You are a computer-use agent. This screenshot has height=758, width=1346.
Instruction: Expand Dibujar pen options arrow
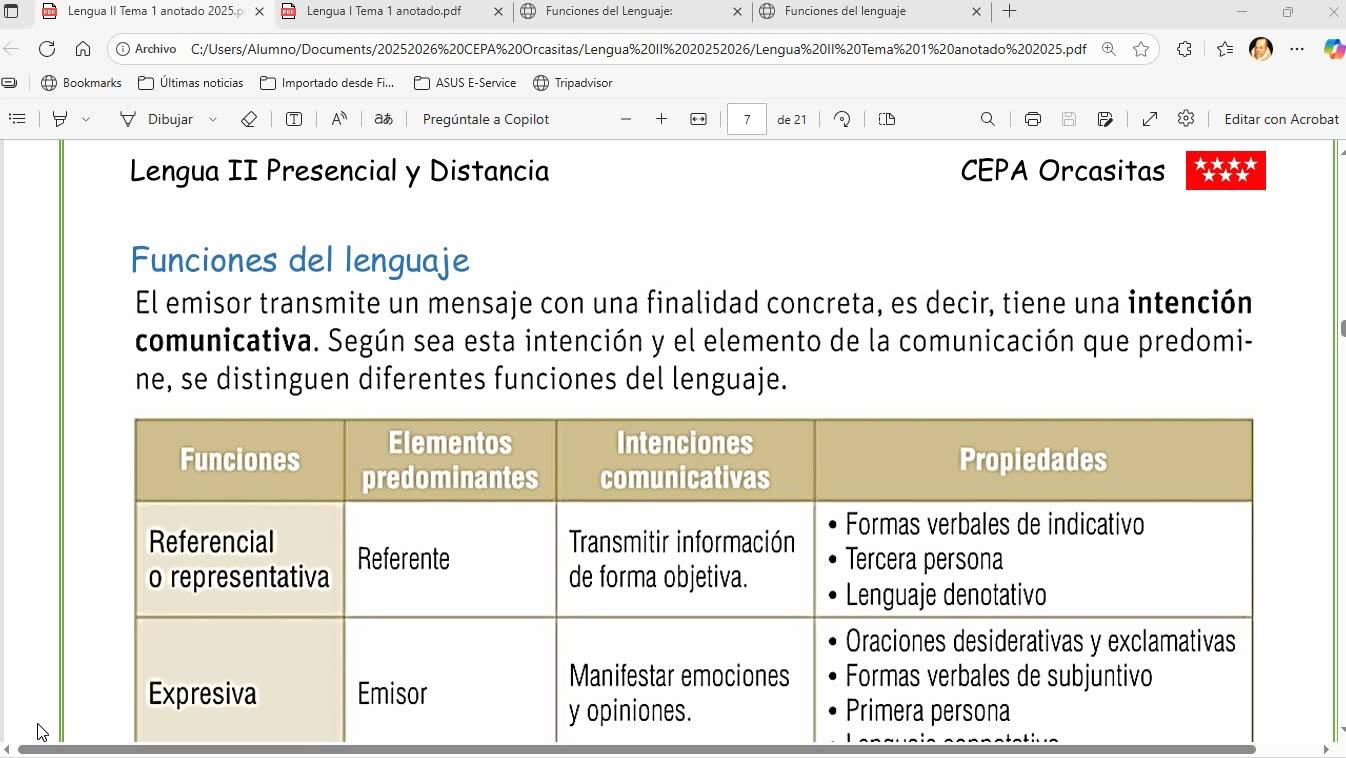click(213, 119)
